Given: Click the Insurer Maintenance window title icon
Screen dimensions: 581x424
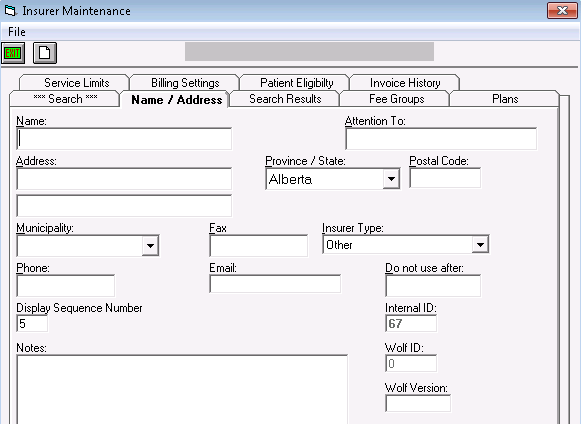Looking at the screenshot, I should 10,11.
